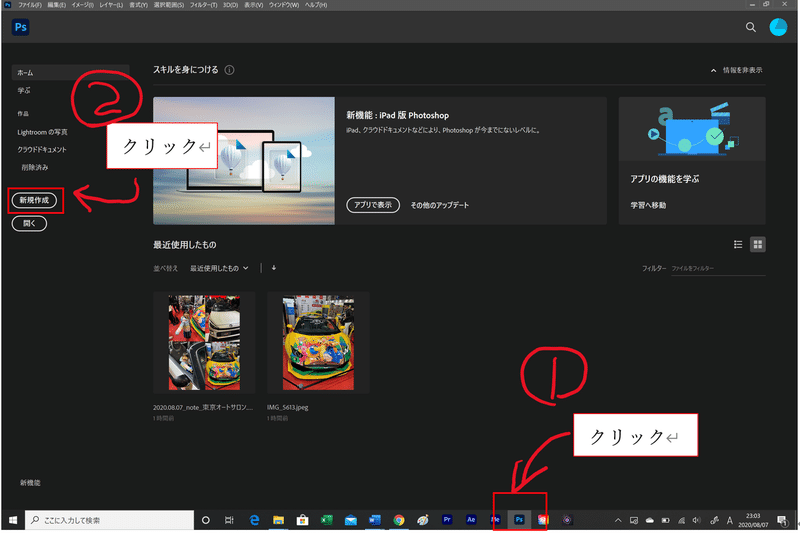Image resolution: width=800 pixels, height=533 pixels.
Task: Click the 新規作成 button
Action: [34, 200]
